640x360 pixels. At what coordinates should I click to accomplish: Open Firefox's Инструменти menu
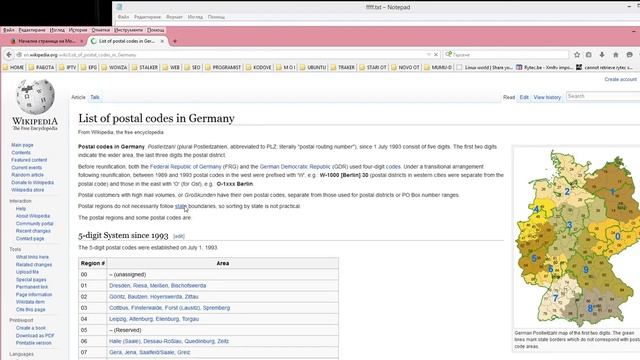point(128,30)
